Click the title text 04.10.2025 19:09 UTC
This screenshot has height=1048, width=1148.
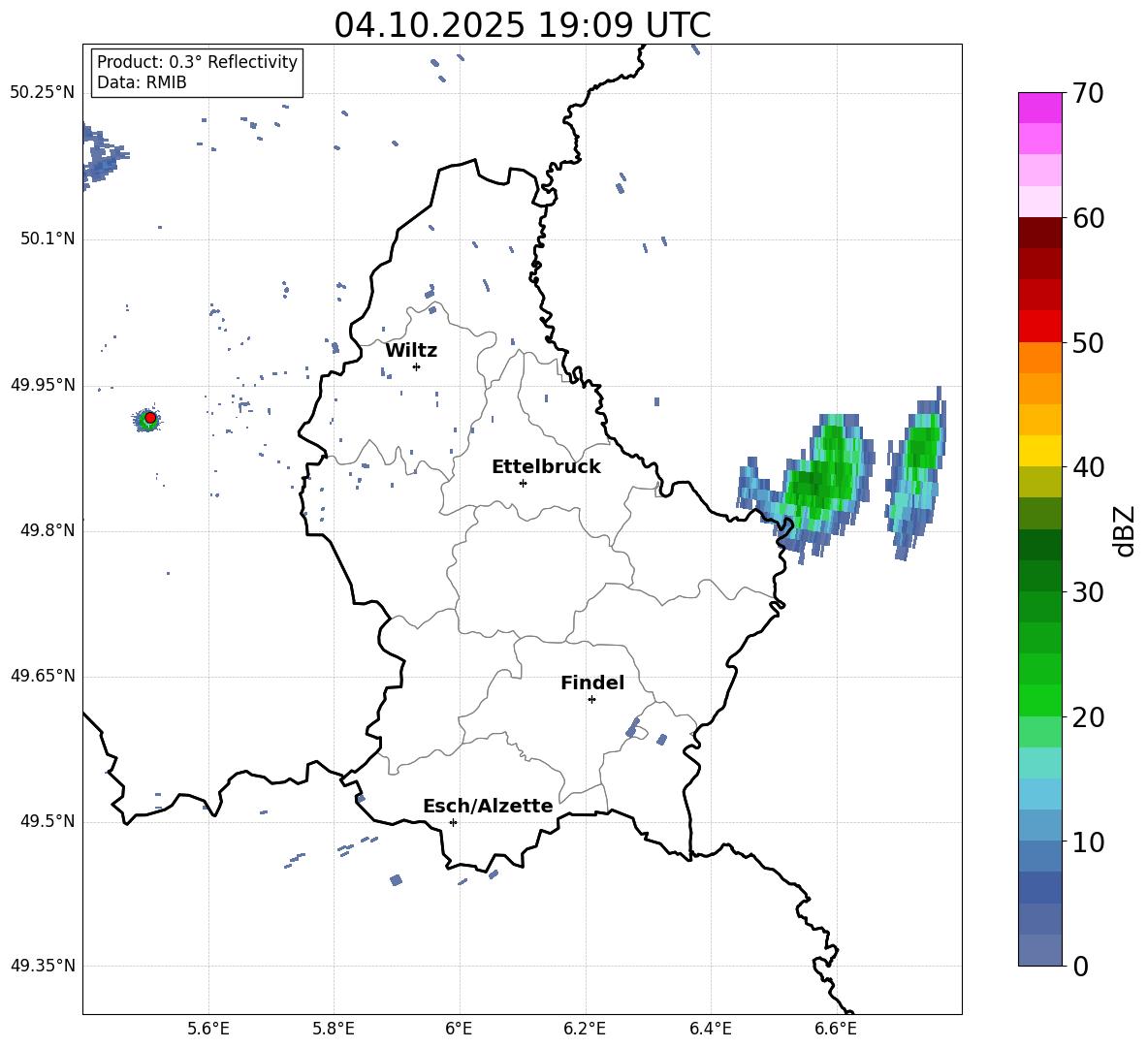(522, 25)
